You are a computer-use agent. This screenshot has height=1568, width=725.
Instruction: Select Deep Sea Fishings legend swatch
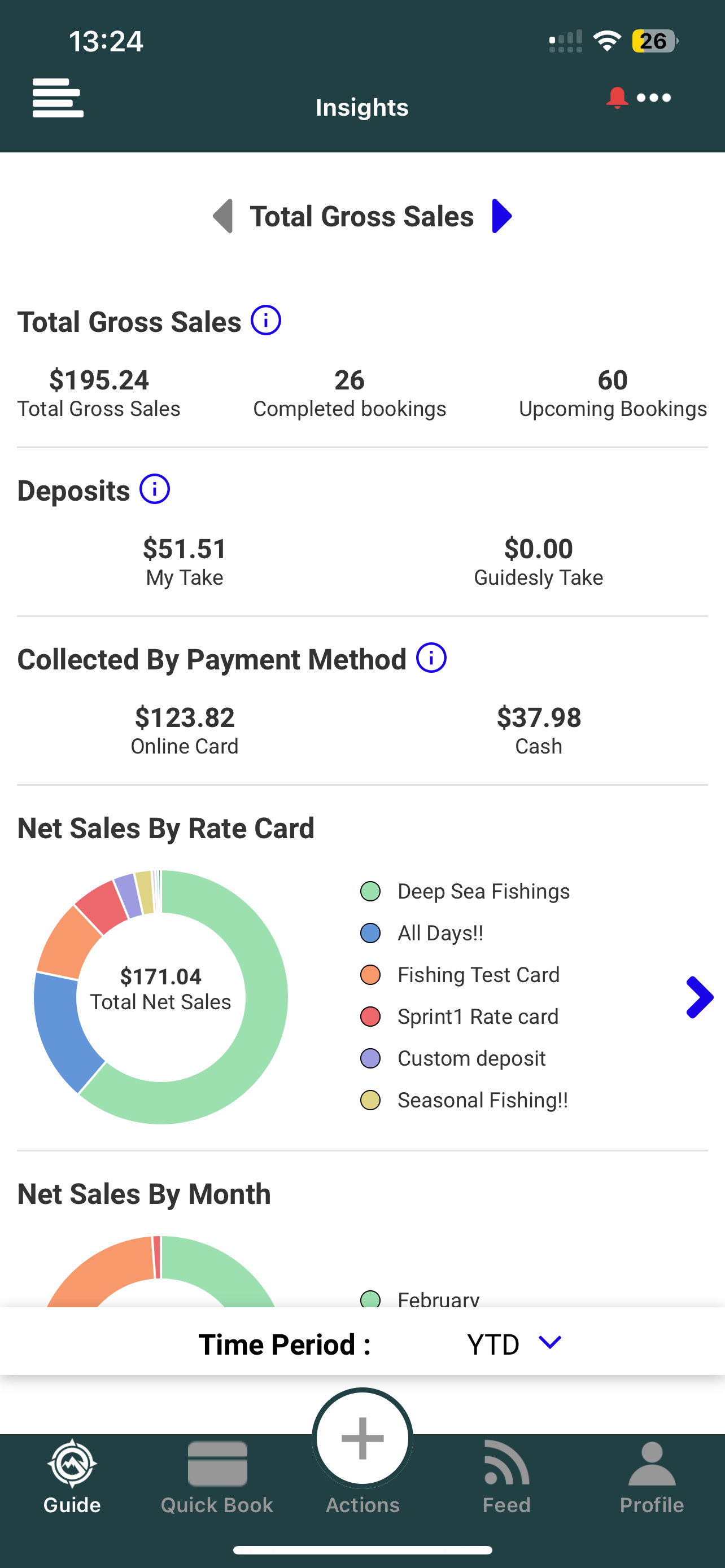tap(370, 892)
